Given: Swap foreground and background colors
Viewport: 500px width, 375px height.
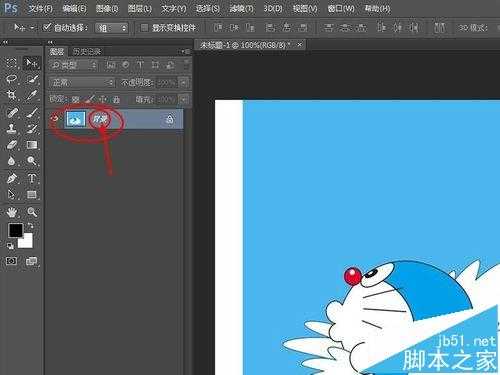Looking at the screenshot, I should pyautogui.click(x=30, y=226).
